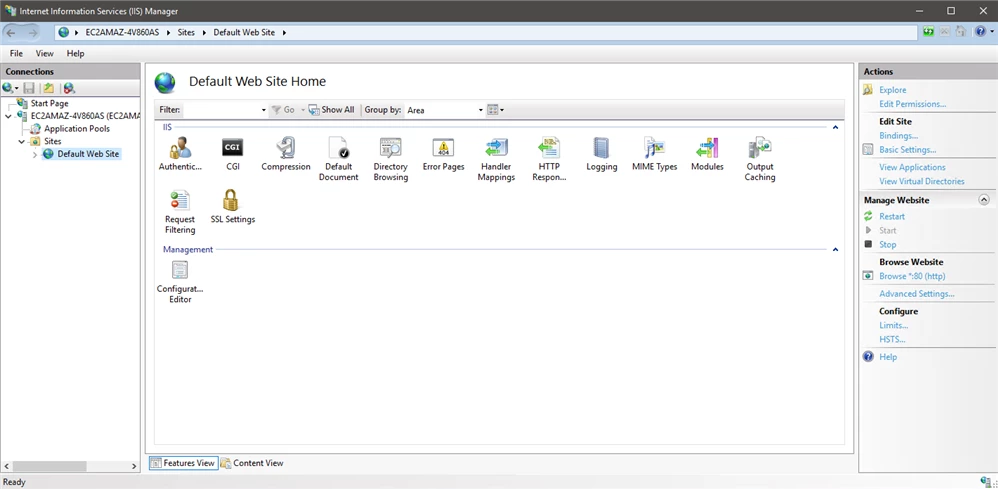The image size is (998, 489).
Task: Click the status bar network icon
Action: tap(986, 482)
